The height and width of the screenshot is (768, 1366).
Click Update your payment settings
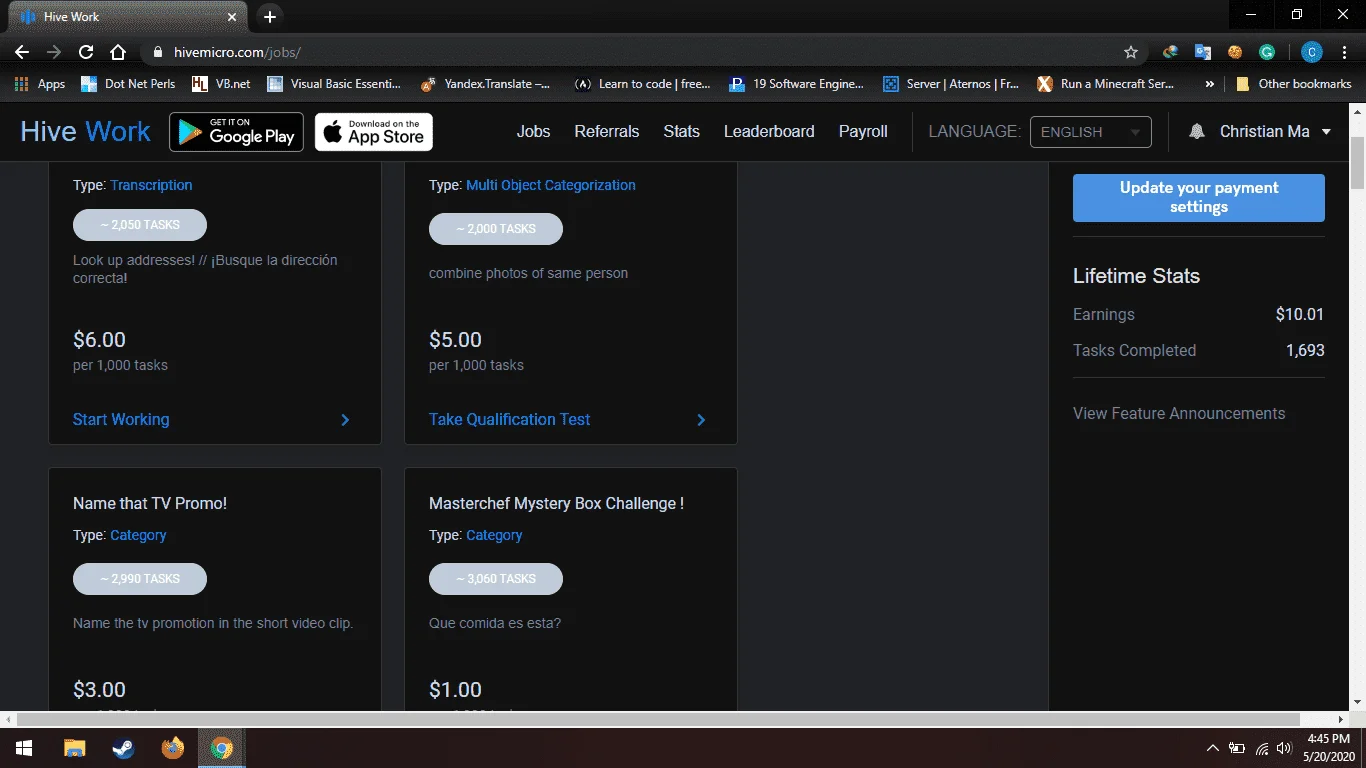(1199, 197)
